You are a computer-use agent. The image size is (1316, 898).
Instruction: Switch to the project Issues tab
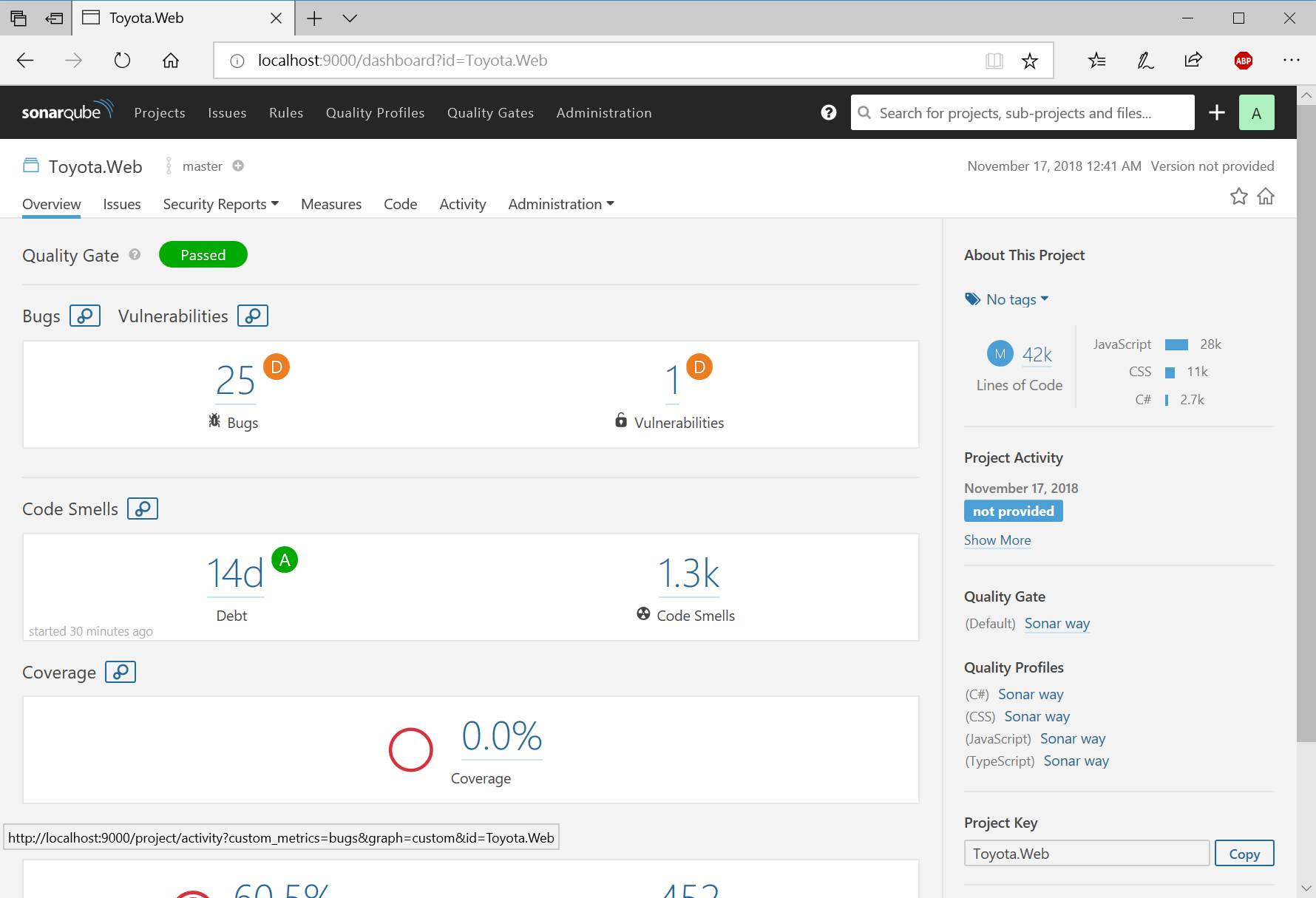[122, 204]
